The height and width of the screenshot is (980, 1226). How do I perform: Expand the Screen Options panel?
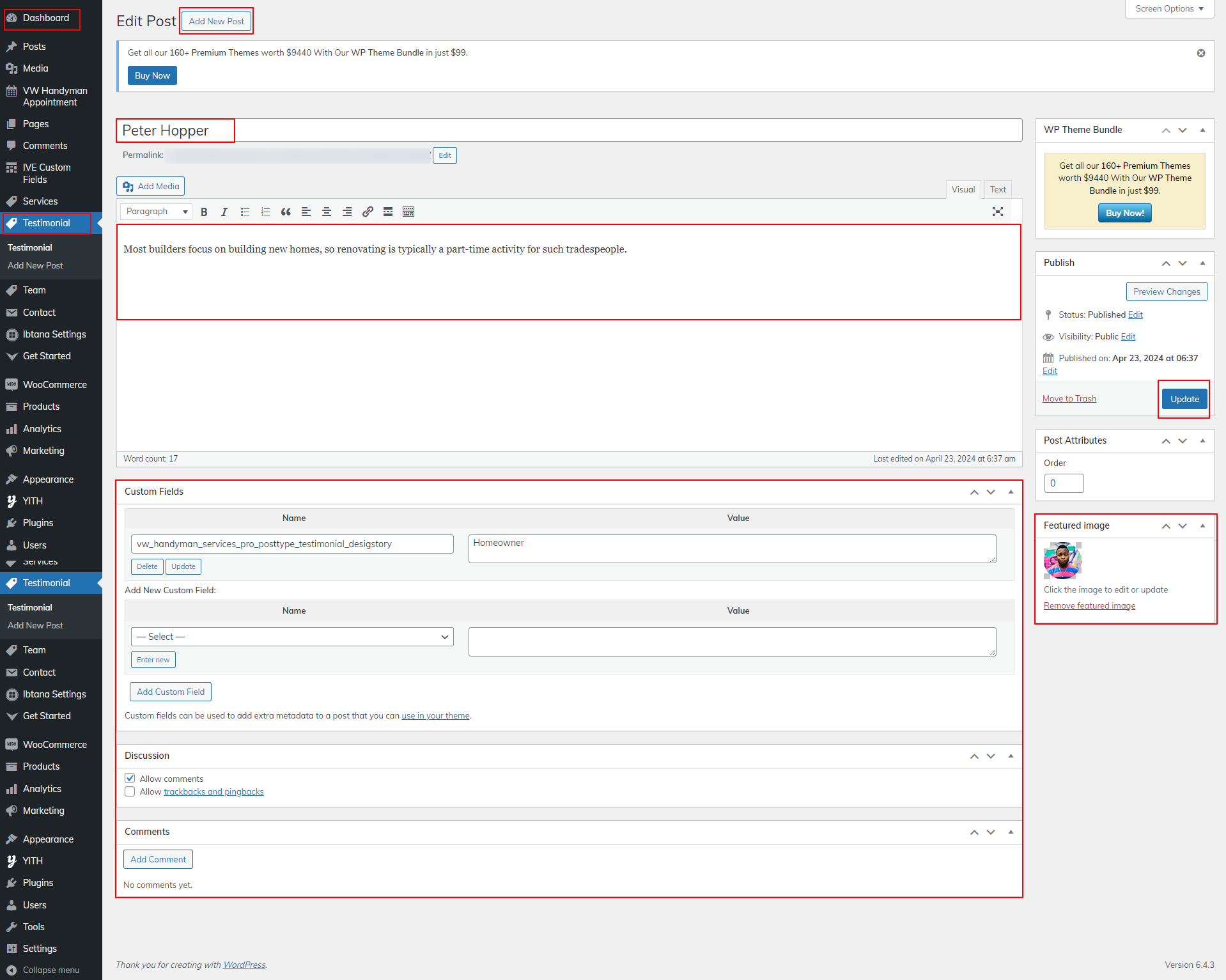point(1168,9)
